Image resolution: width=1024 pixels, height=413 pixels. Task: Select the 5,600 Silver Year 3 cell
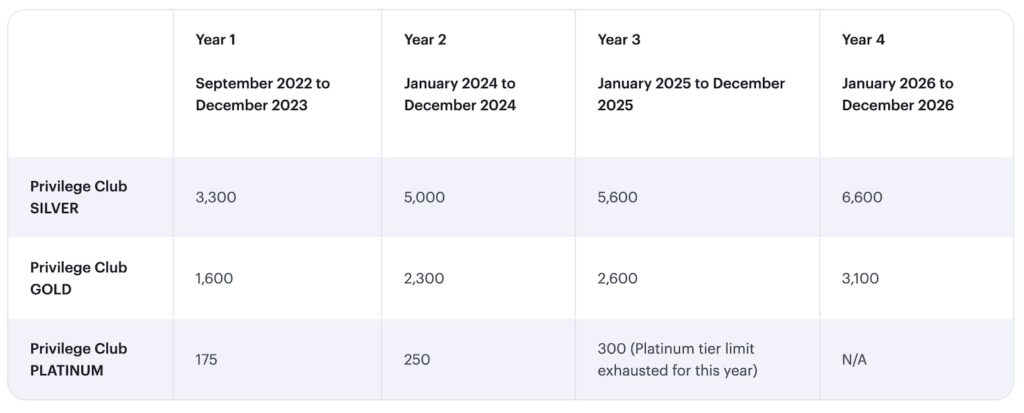coord(617,198)
